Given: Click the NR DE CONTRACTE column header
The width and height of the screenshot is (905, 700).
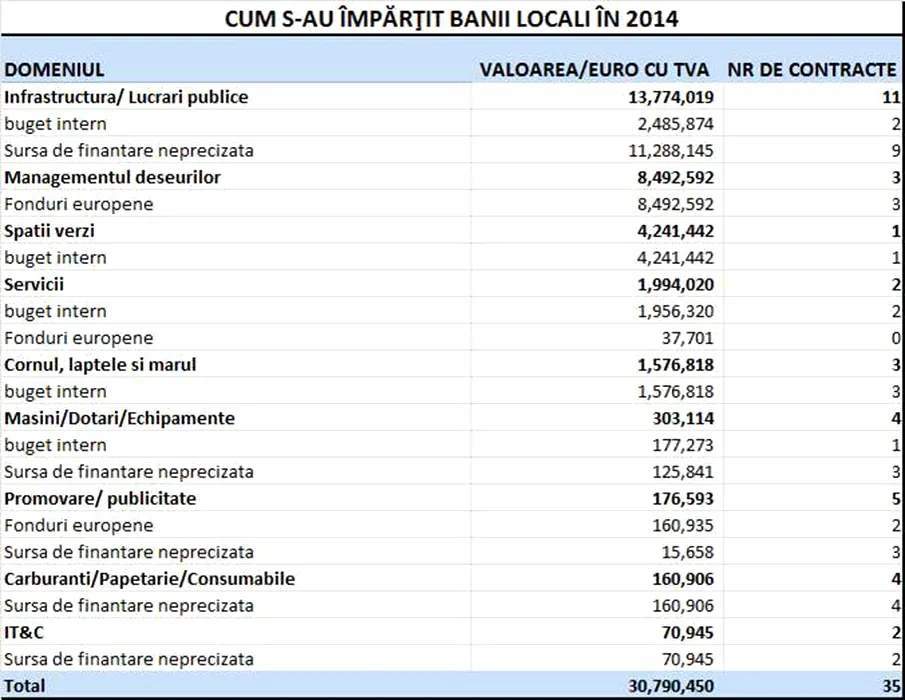Looking at the screenshot, I should pos(812,70).
